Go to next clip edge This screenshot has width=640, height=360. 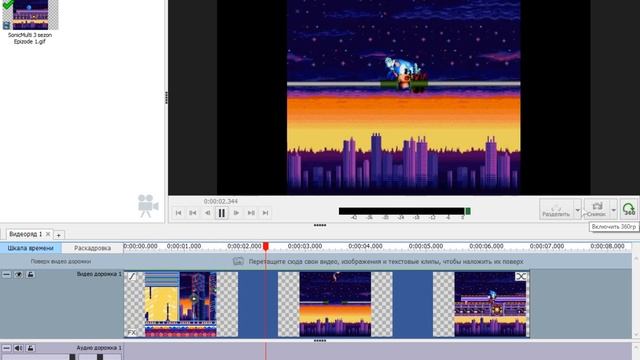(251, 213)
